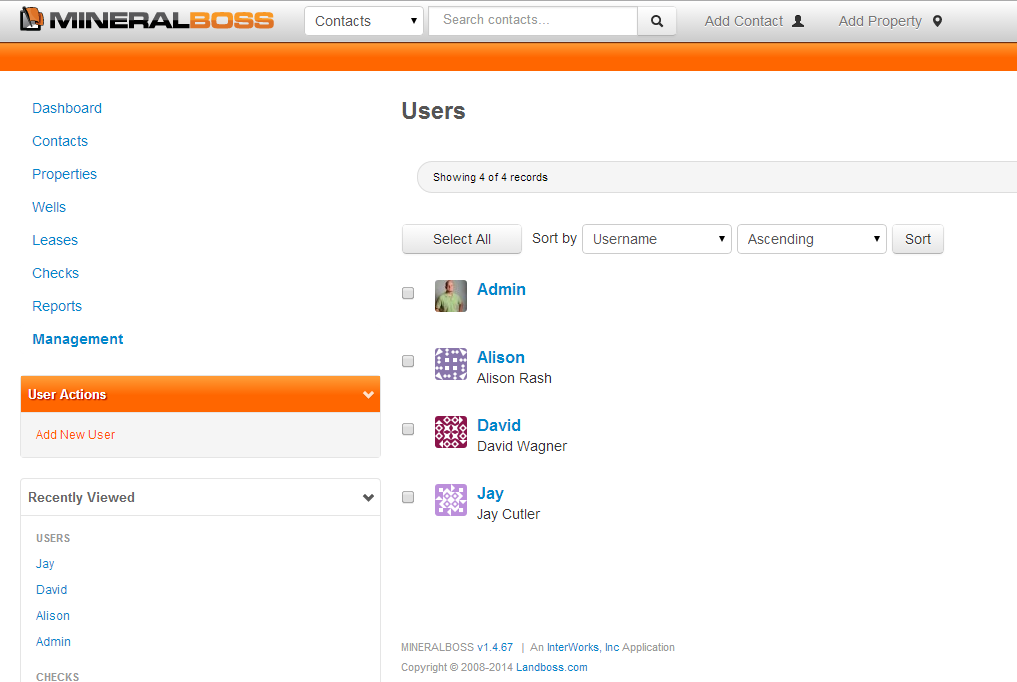Click the Add New User link
Screen dimensions: 1017x682
(75, 435)
